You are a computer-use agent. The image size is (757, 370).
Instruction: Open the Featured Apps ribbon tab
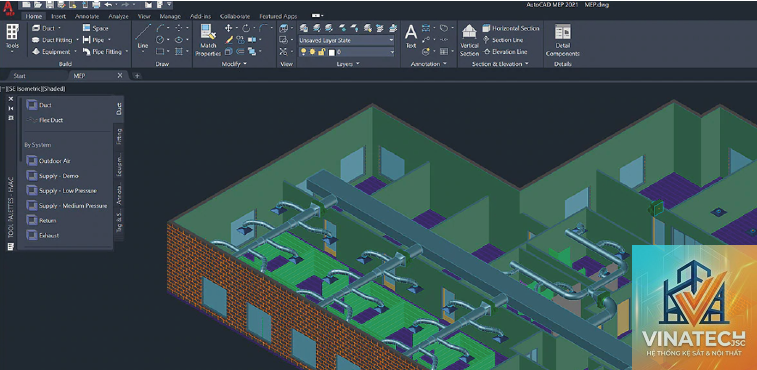pos(278,16)
